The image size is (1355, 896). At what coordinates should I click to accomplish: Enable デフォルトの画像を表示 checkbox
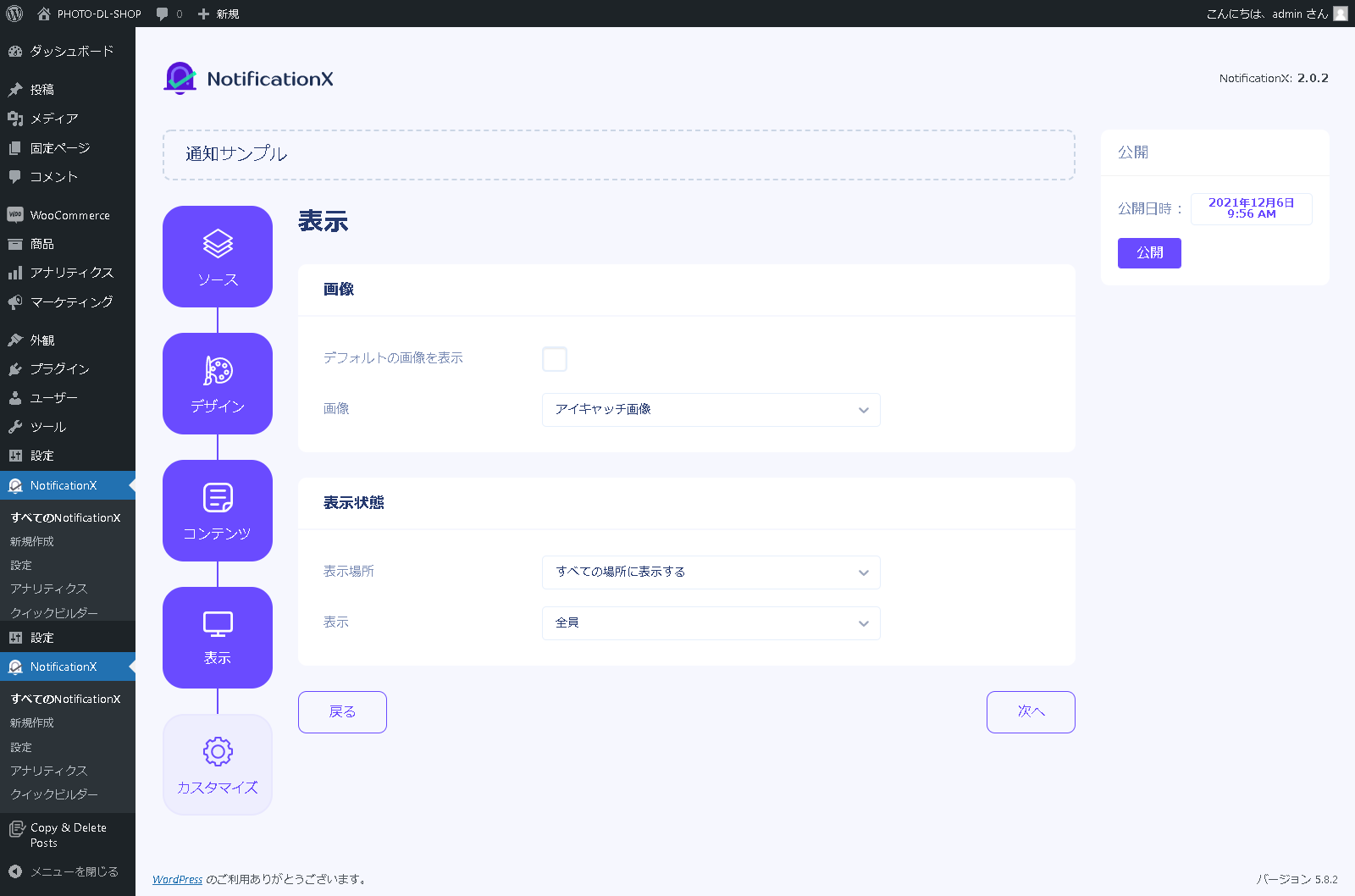(x=555, y=359)
